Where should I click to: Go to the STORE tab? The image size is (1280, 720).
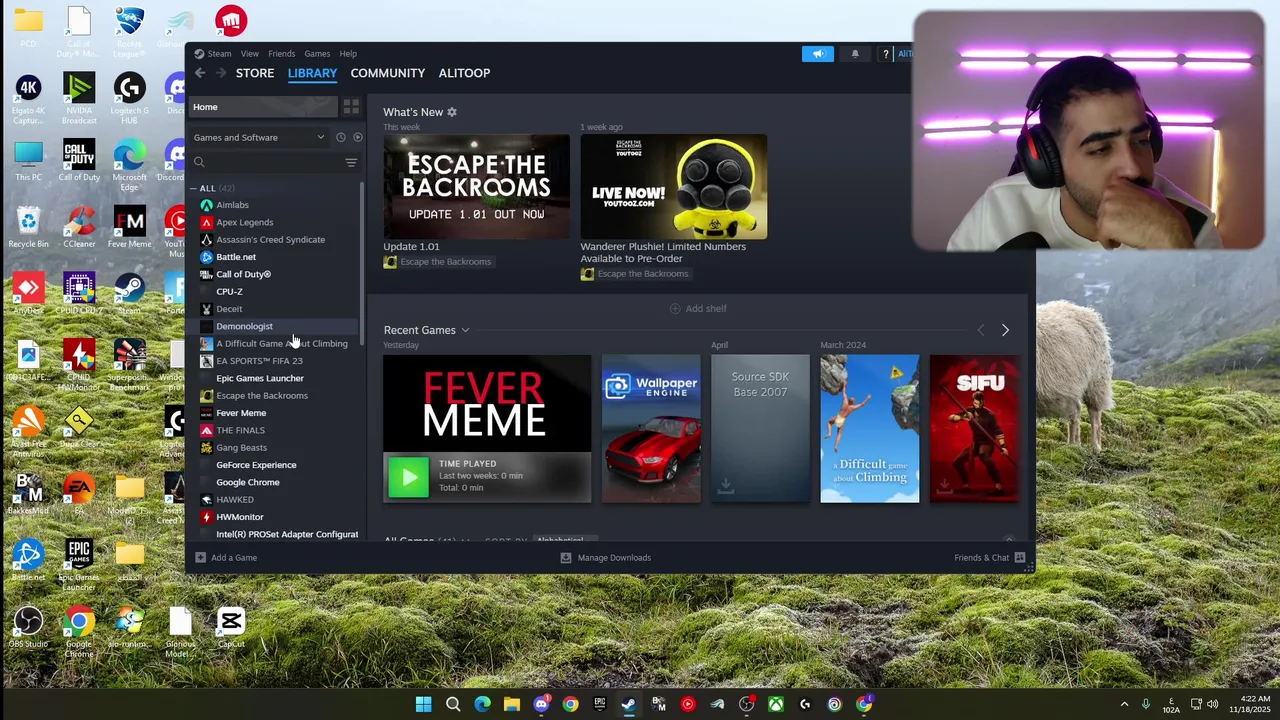pyautogui.click(x=255, y=73)
